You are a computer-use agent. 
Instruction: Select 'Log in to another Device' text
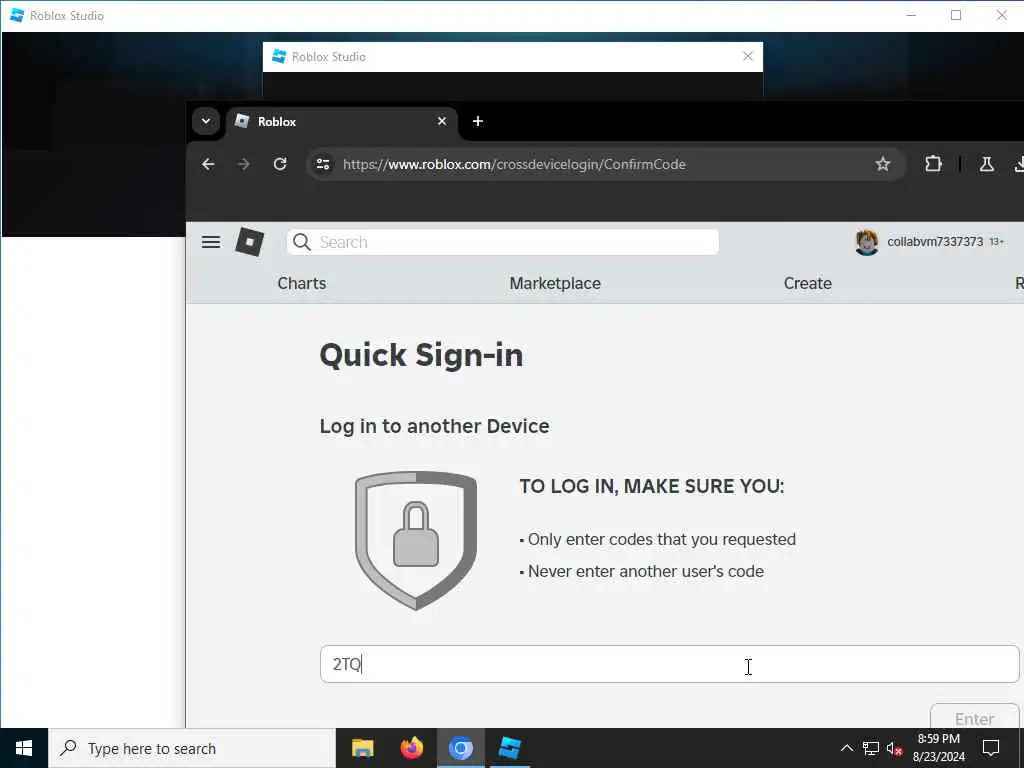(x=434, y=426)
